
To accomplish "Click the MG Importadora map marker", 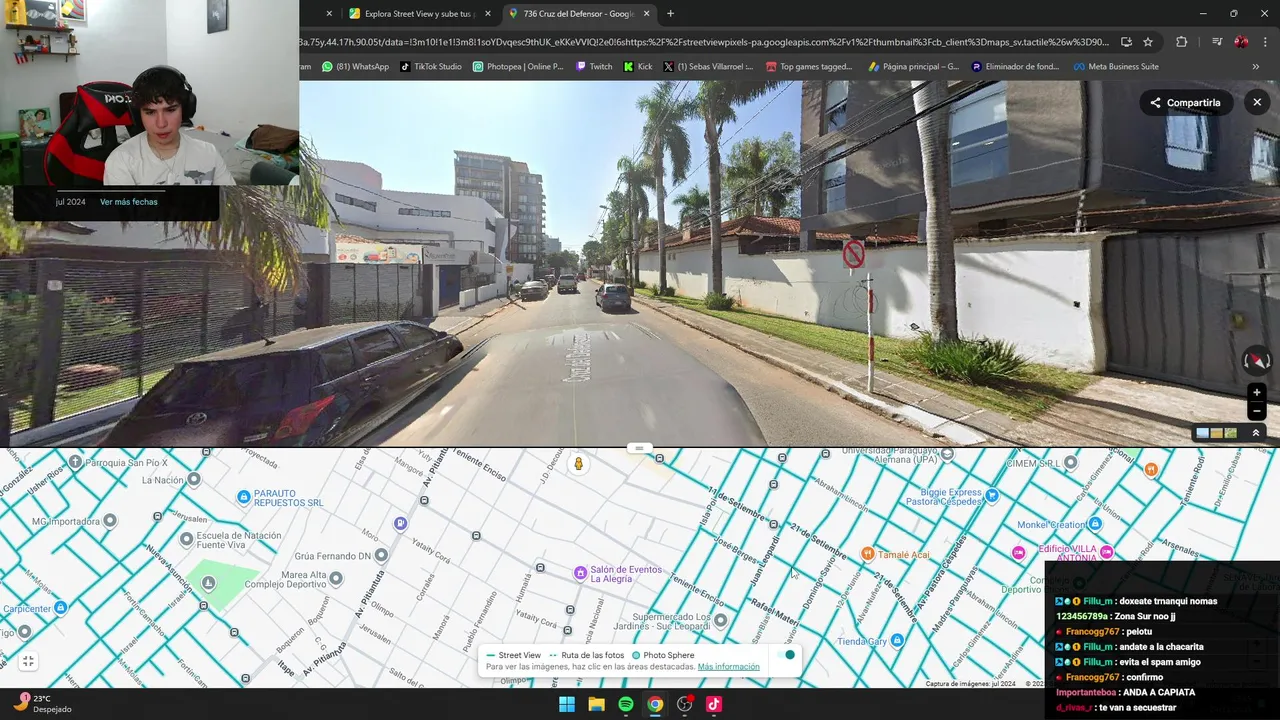I will (110, 521).
